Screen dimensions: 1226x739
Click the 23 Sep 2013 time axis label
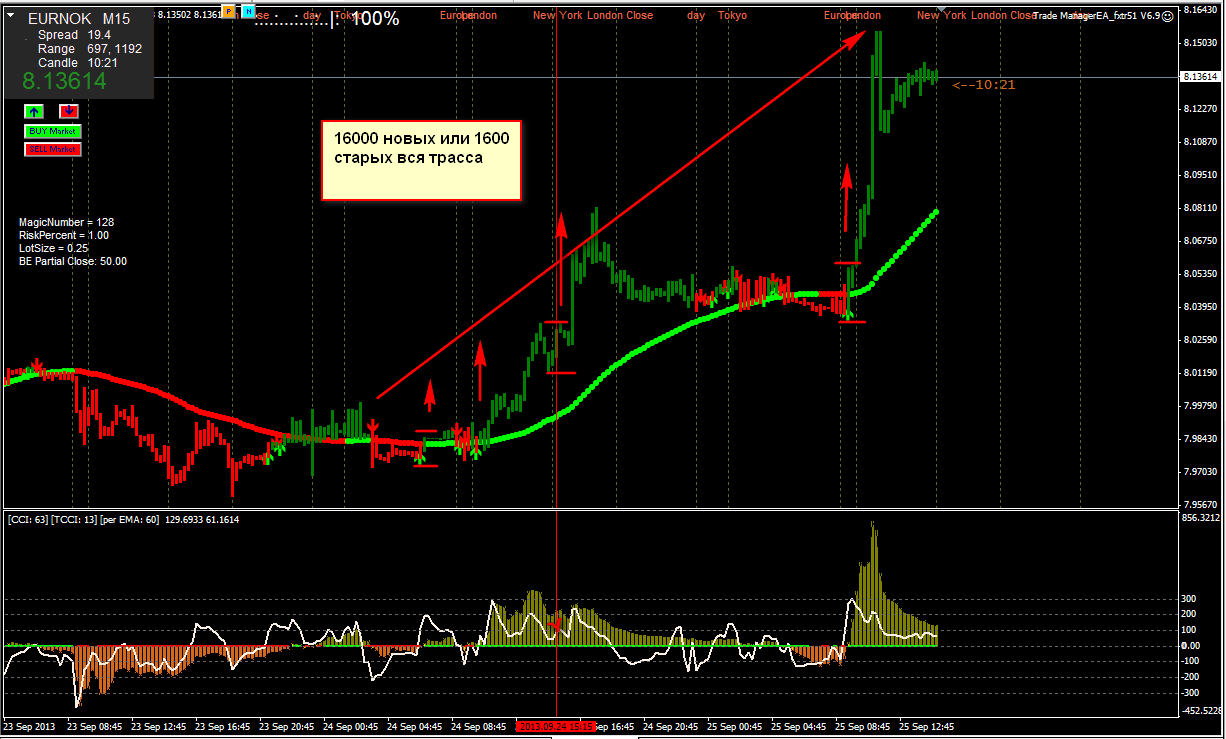coord(31,726)
